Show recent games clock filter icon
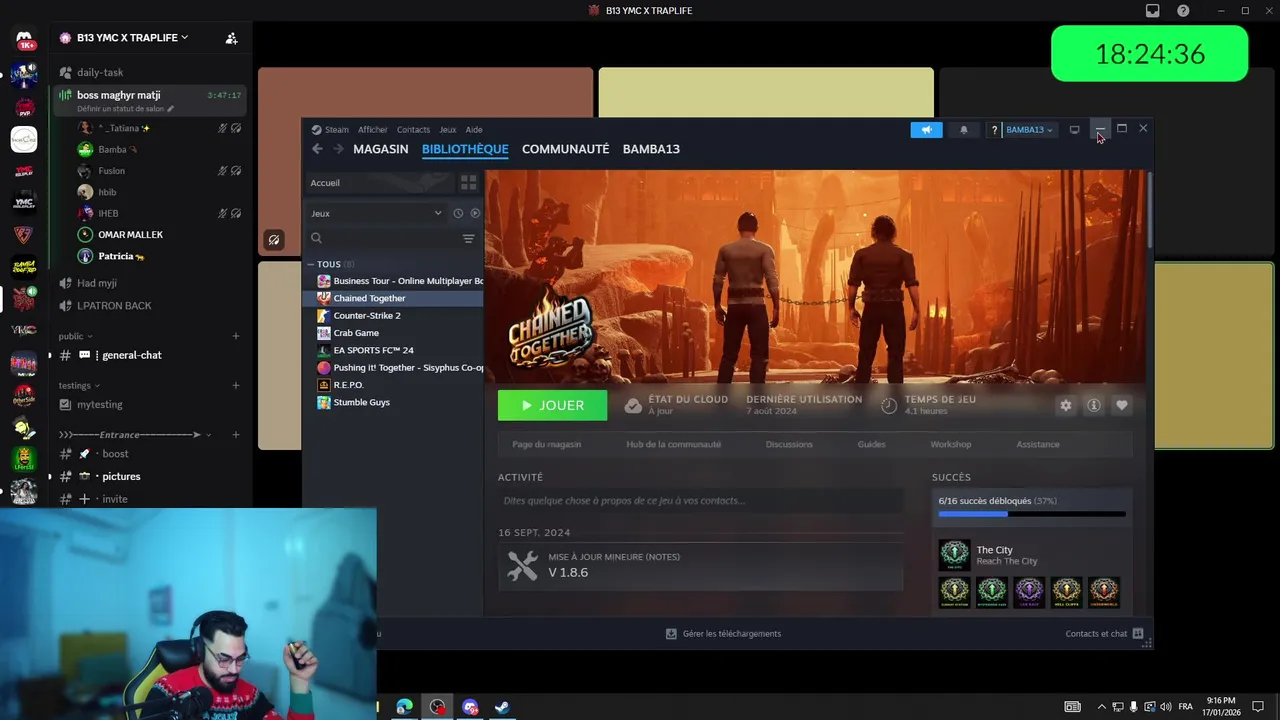This screenshot has height=720, width=1280. [458, 213]
